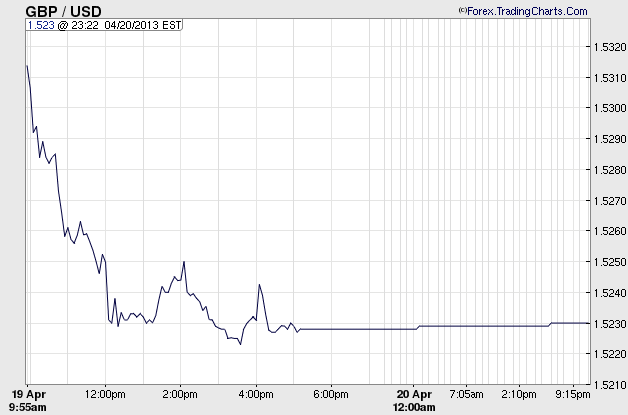This screenshot has height=415, width=628.
Task: Click the 1.5230 price axis label
Action: [610, 324]
